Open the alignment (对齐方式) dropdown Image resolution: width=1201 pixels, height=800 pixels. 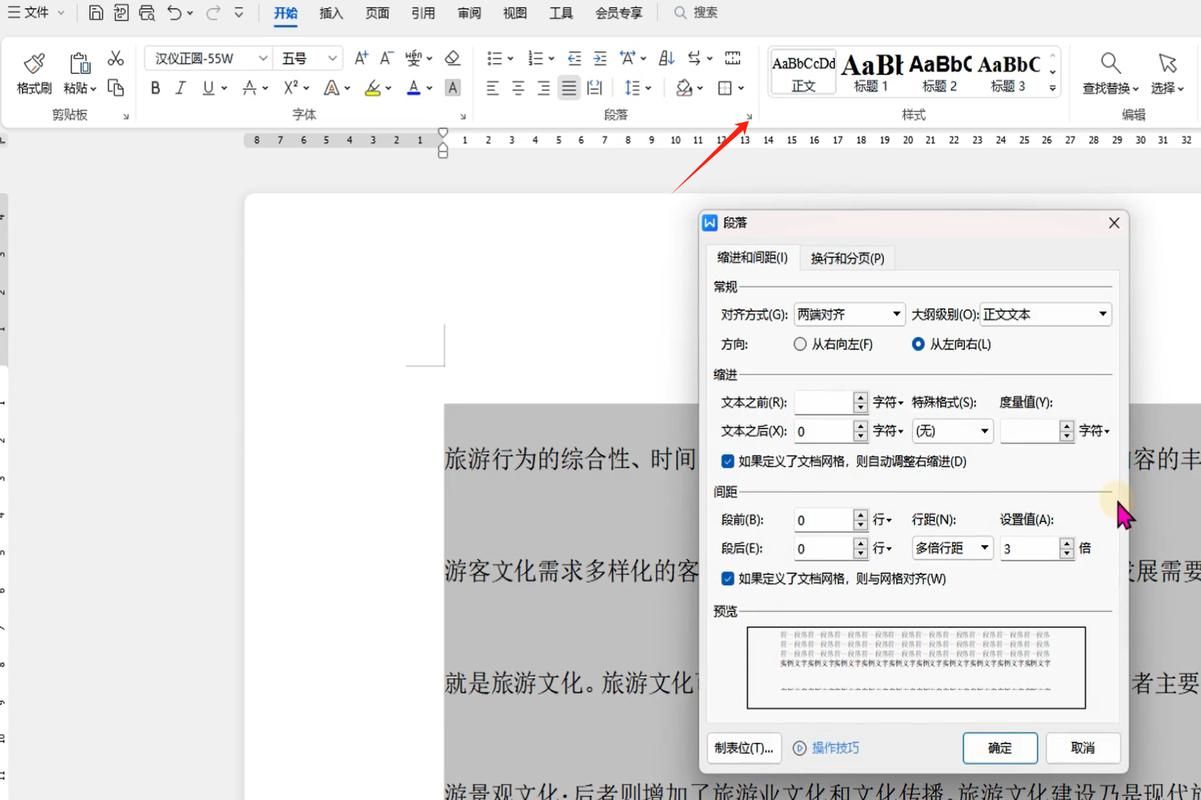coord(849,314)
